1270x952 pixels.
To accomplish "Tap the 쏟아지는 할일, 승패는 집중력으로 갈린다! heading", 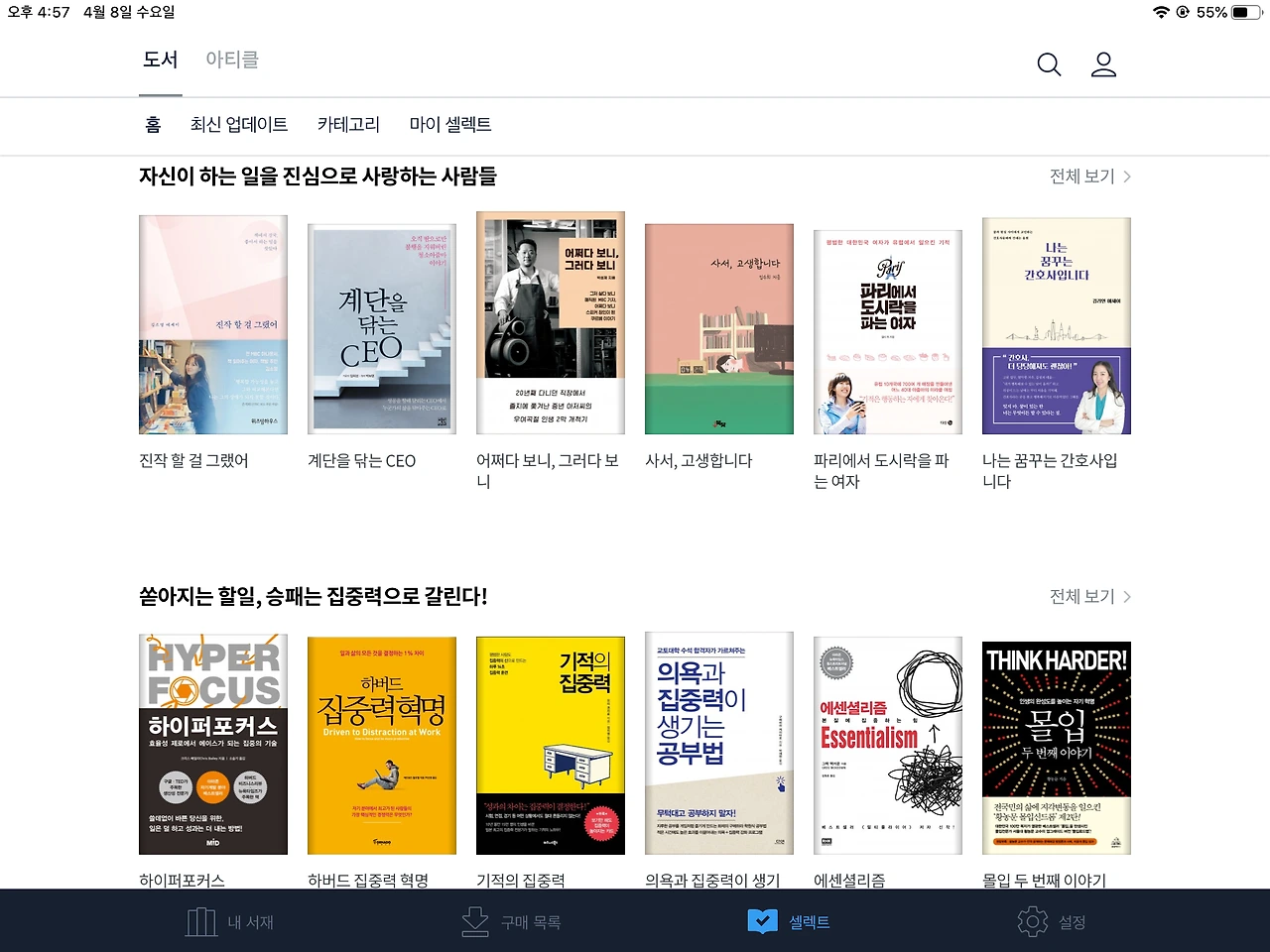I will tap(314, 597).
